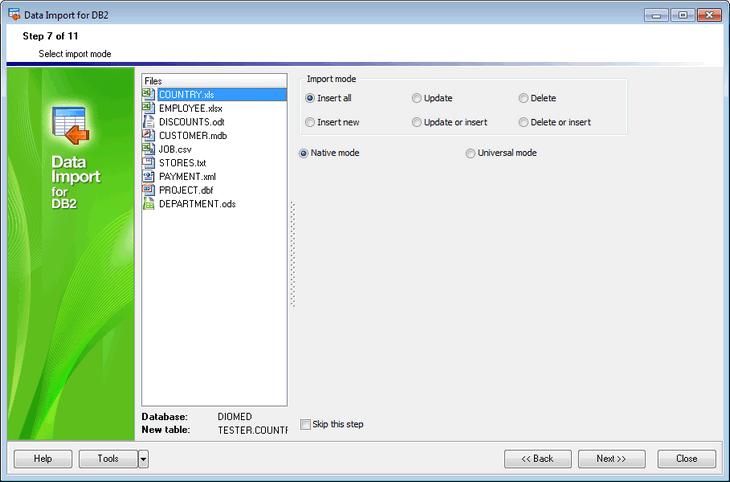Image resolution: width=730 pixels, height=482 pixels.
Task: Return to previous step with << Back
Action: point(538,459)
